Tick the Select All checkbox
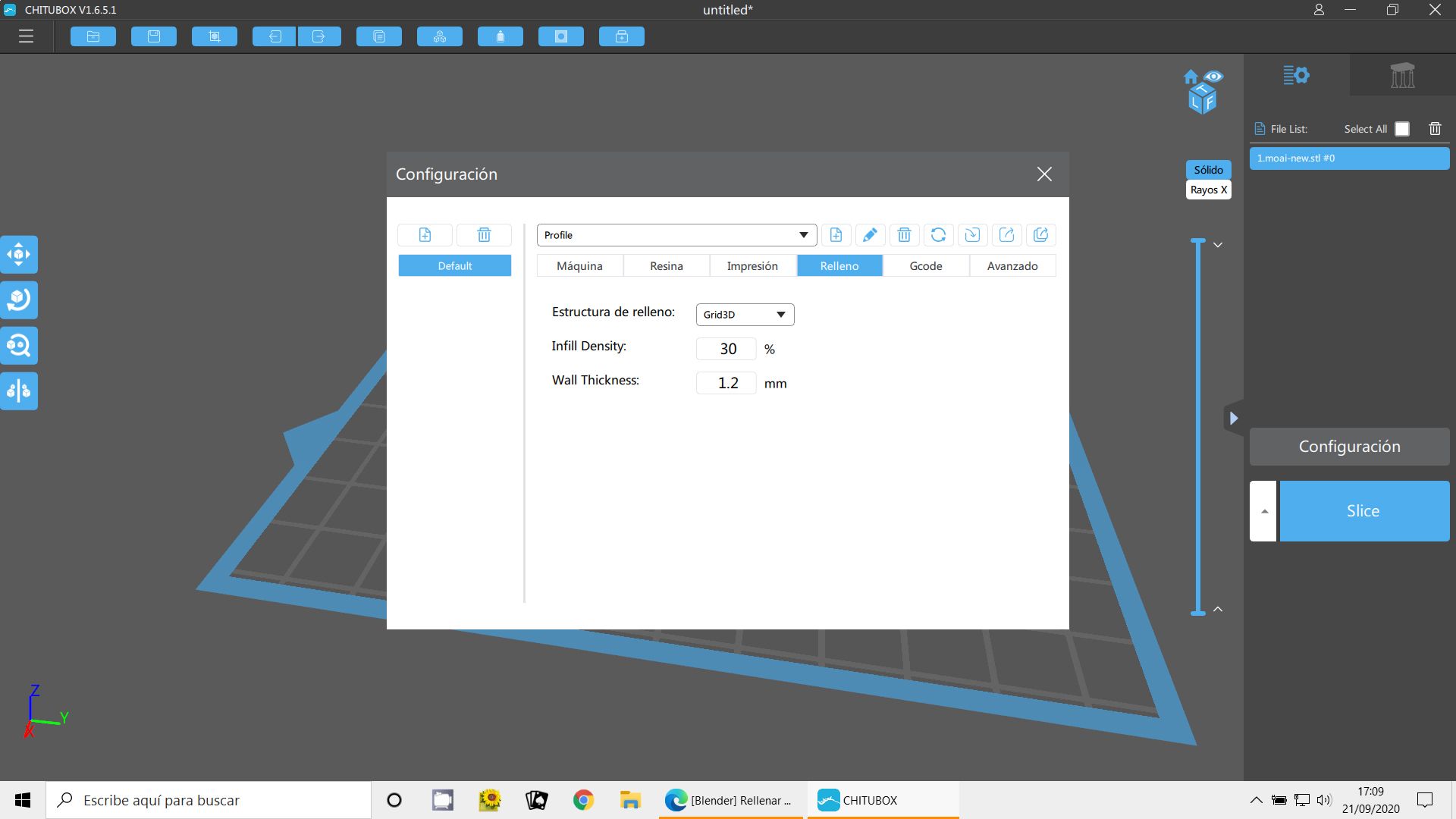1456x819 pixels. click(1402, 129)
